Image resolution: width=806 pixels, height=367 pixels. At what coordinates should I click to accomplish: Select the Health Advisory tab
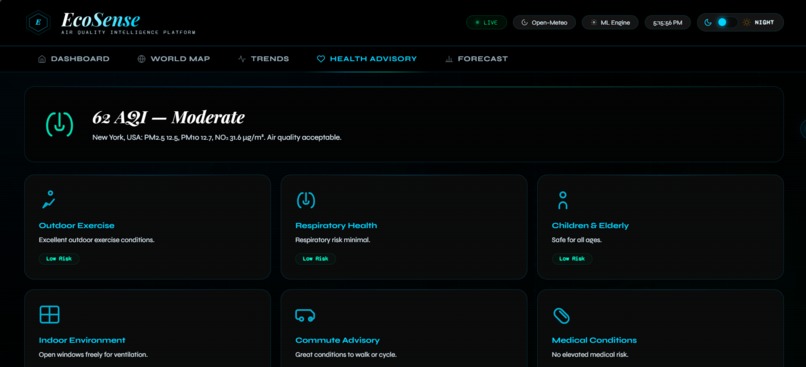pos(367,59)
